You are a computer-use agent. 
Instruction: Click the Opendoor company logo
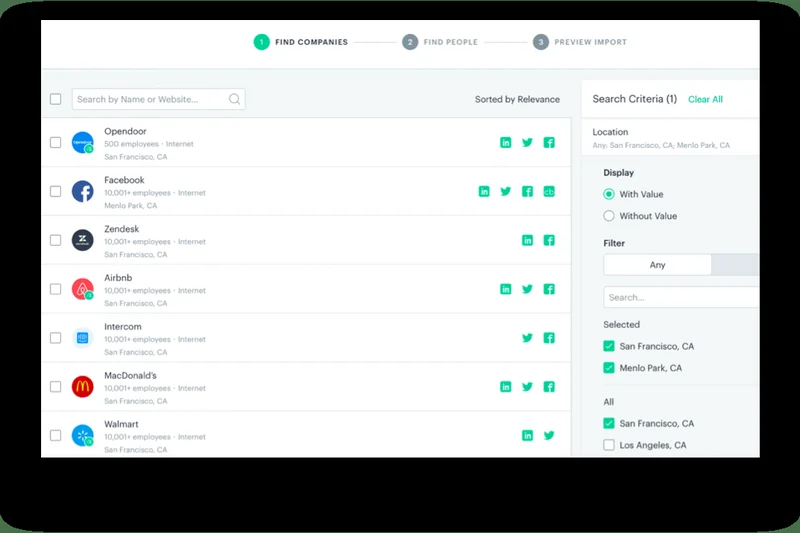point(82,142)
